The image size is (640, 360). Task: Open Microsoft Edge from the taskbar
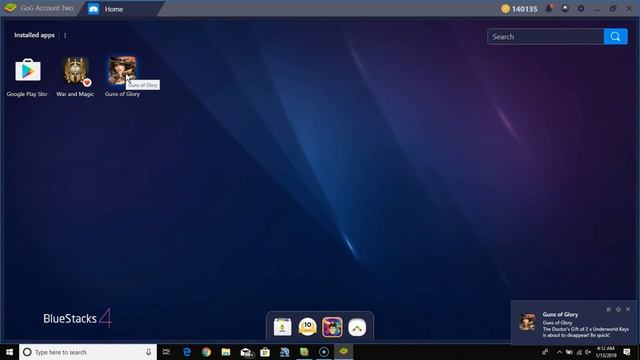point(187,352)
